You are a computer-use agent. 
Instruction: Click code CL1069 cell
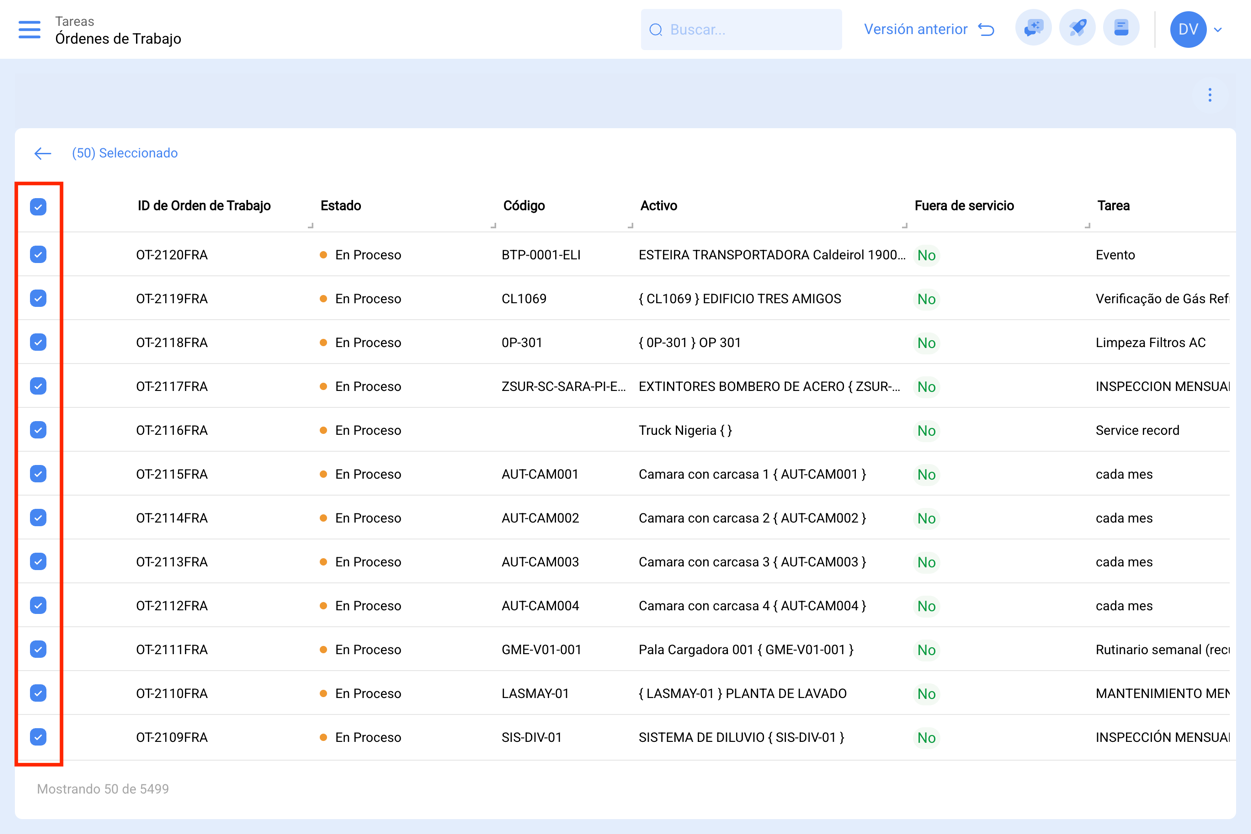pyautogui.click(x=524, y=299)
